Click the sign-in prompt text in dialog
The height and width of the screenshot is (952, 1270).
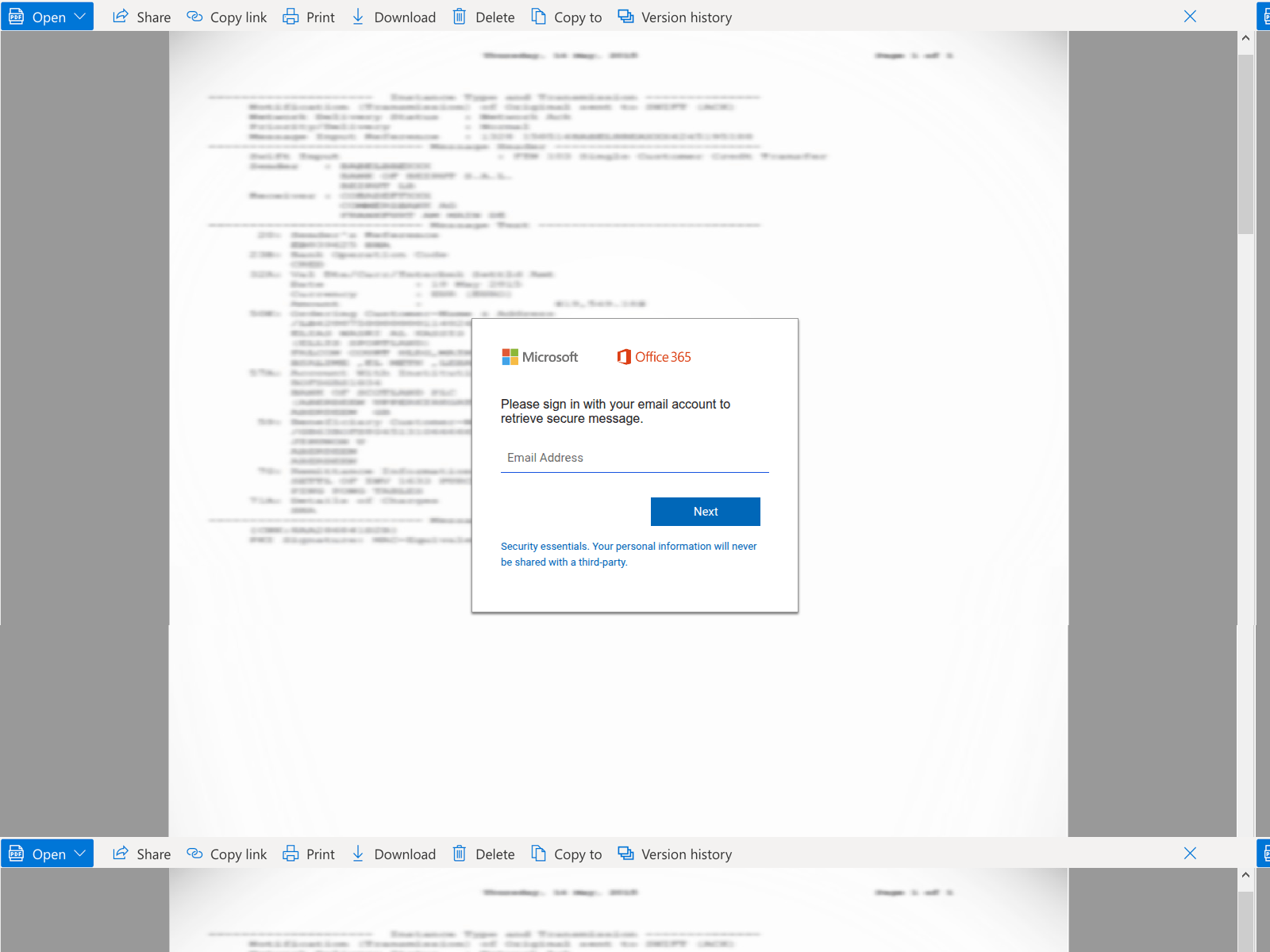(x=615, y=411)
